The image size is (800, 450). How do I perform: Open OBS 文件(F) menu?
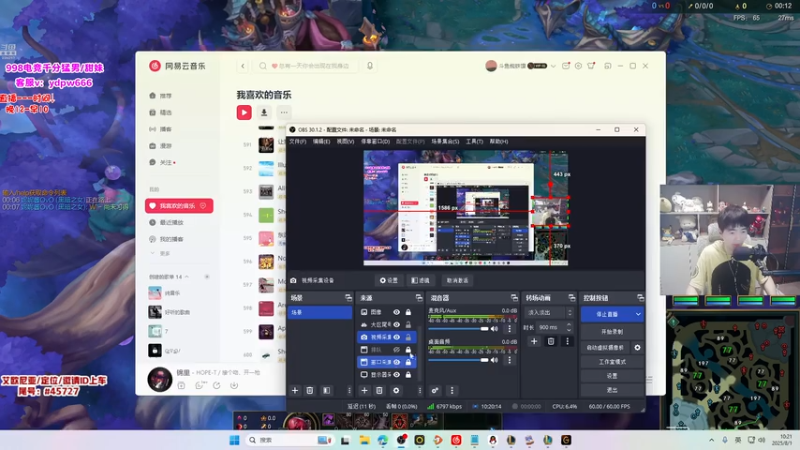(298, 141)
